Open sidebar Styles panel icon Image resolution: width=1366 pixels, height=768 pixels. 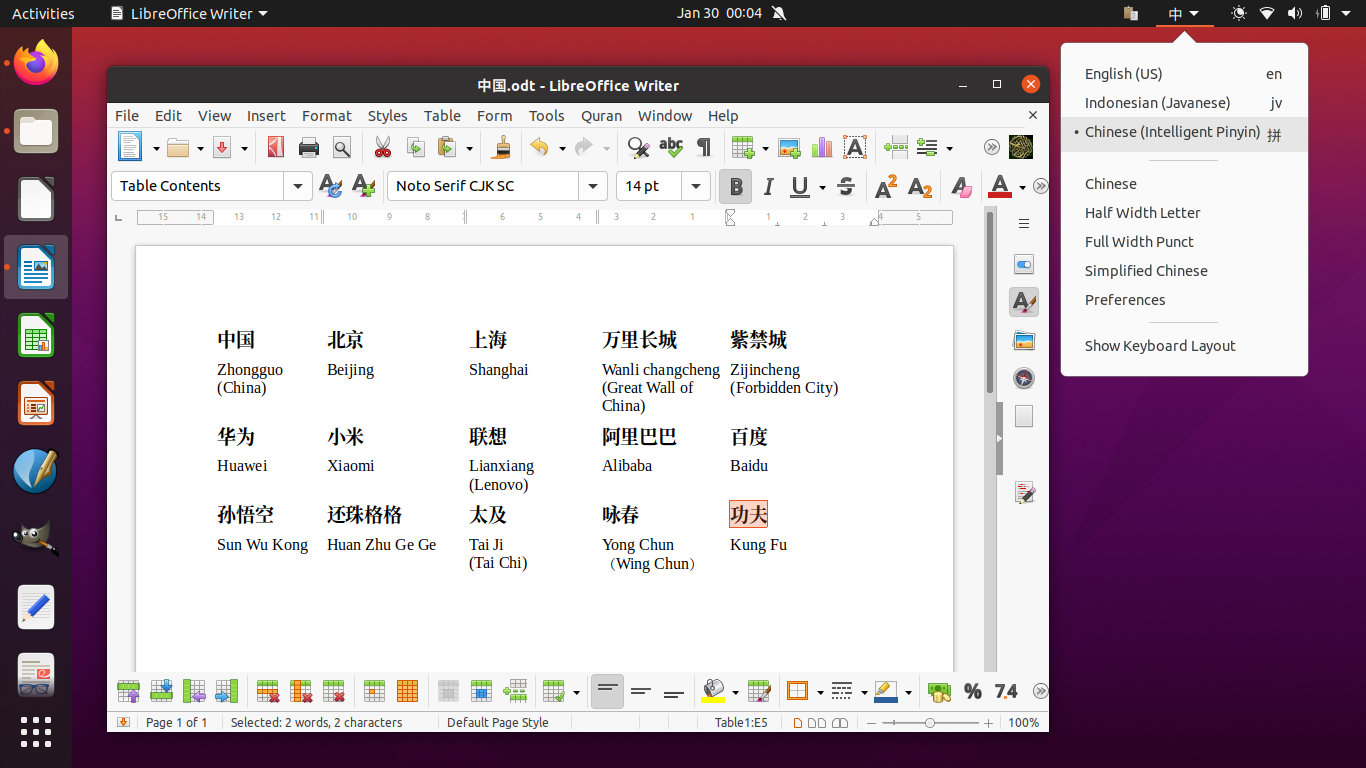point(1023,302)
